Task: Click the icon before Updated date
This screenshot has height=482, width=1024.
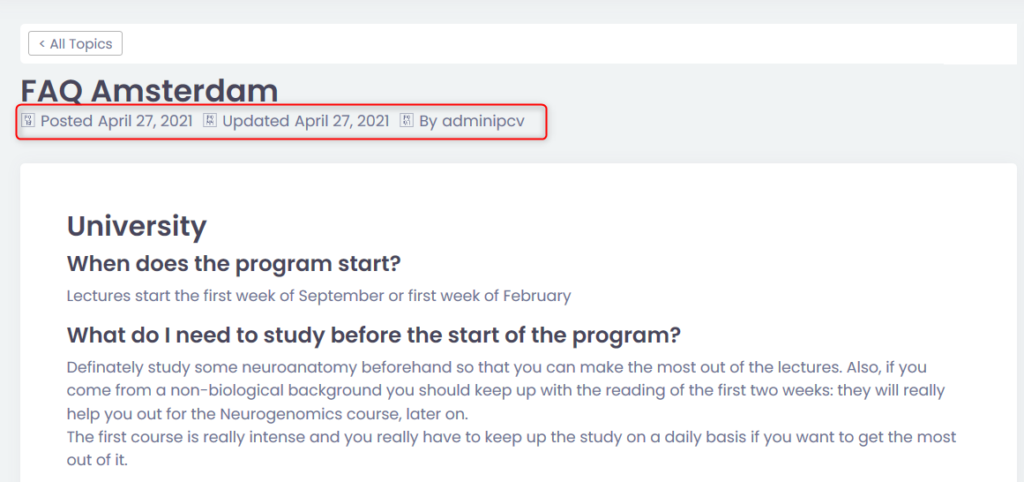Action: pyautogui.click(x=210, y=120)
